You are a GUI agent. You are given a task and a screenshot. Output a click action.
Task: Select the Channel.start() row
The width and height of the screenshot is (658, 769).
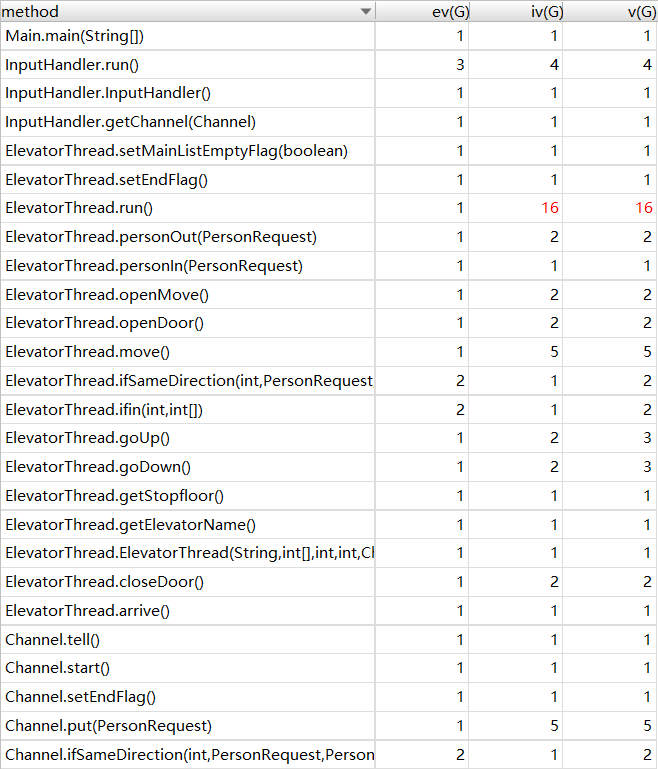tap(329, 668)
